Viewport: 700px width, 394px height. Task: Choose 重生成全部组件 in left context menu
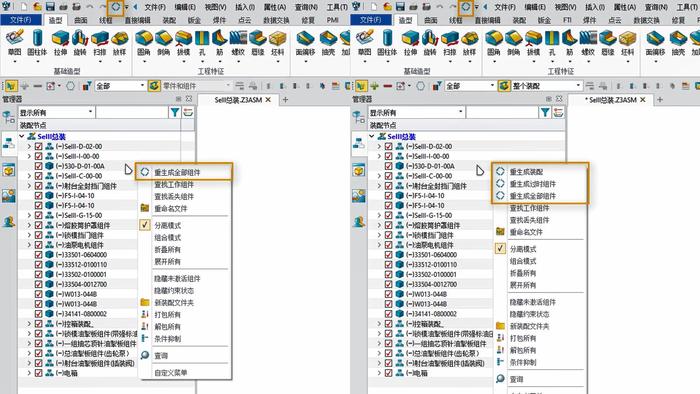click(184, 172)
